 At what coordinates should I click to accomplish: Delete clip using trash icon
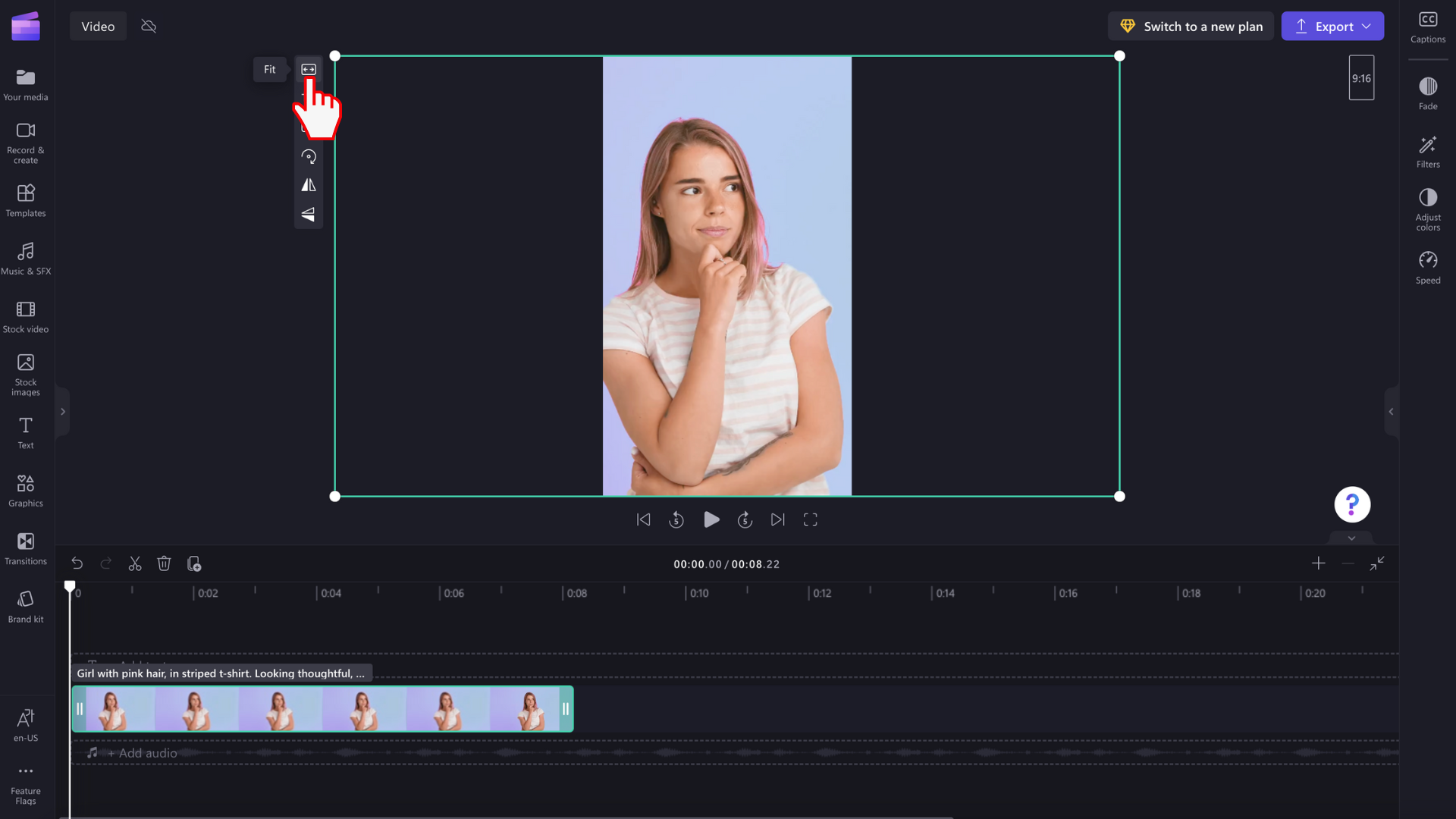[164, 563]
